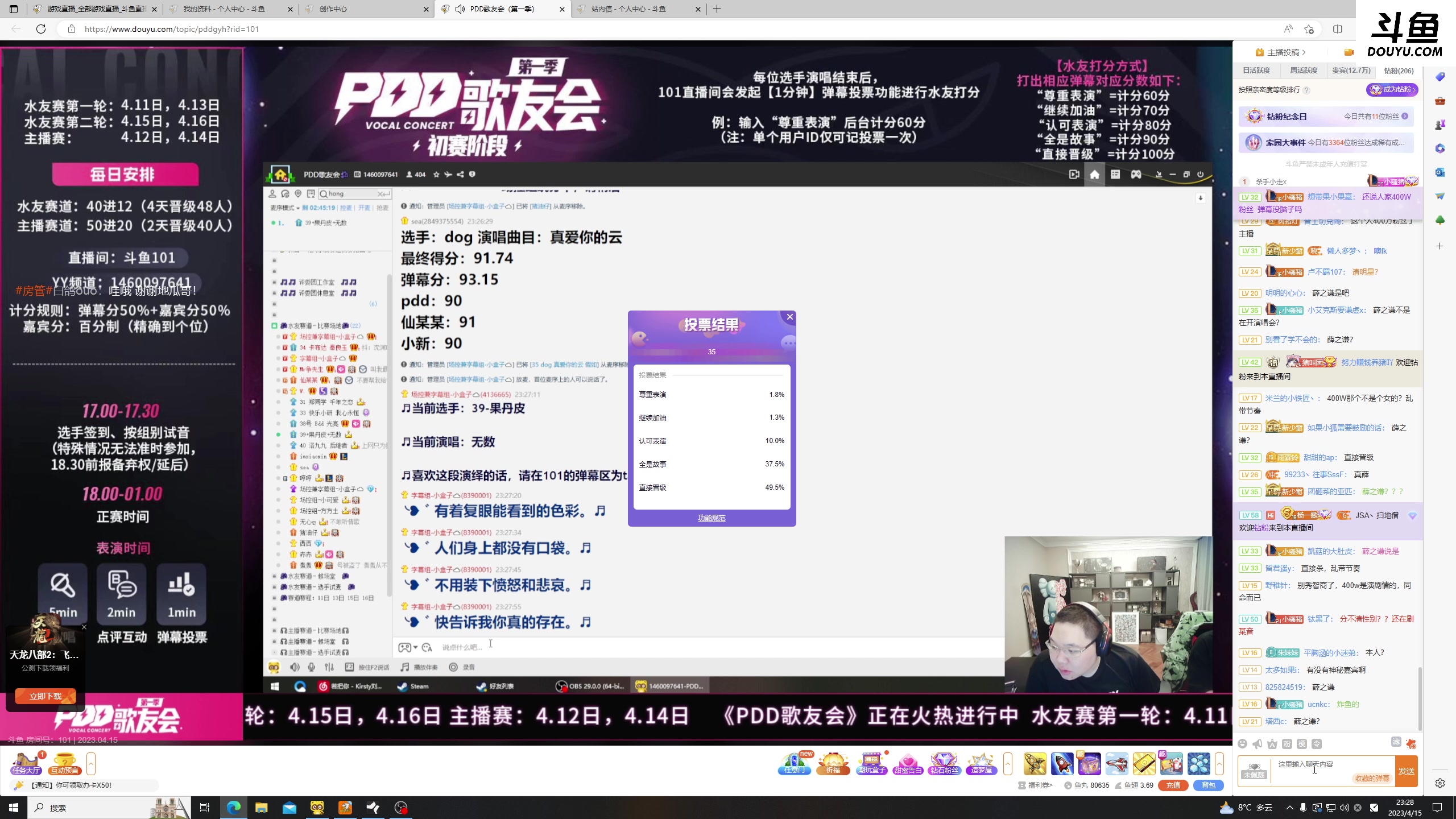Image resolution: width=1456 pixels, height=819 pixels.
Task: Select the red airplane gift
Action: pos(1117,763)
